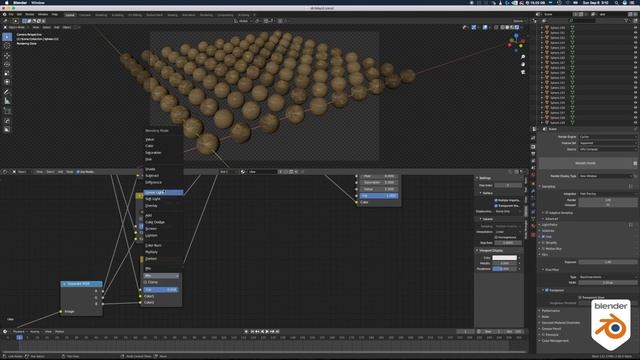Select the Transform tool in the viewport toolbar

pos(7,82)
